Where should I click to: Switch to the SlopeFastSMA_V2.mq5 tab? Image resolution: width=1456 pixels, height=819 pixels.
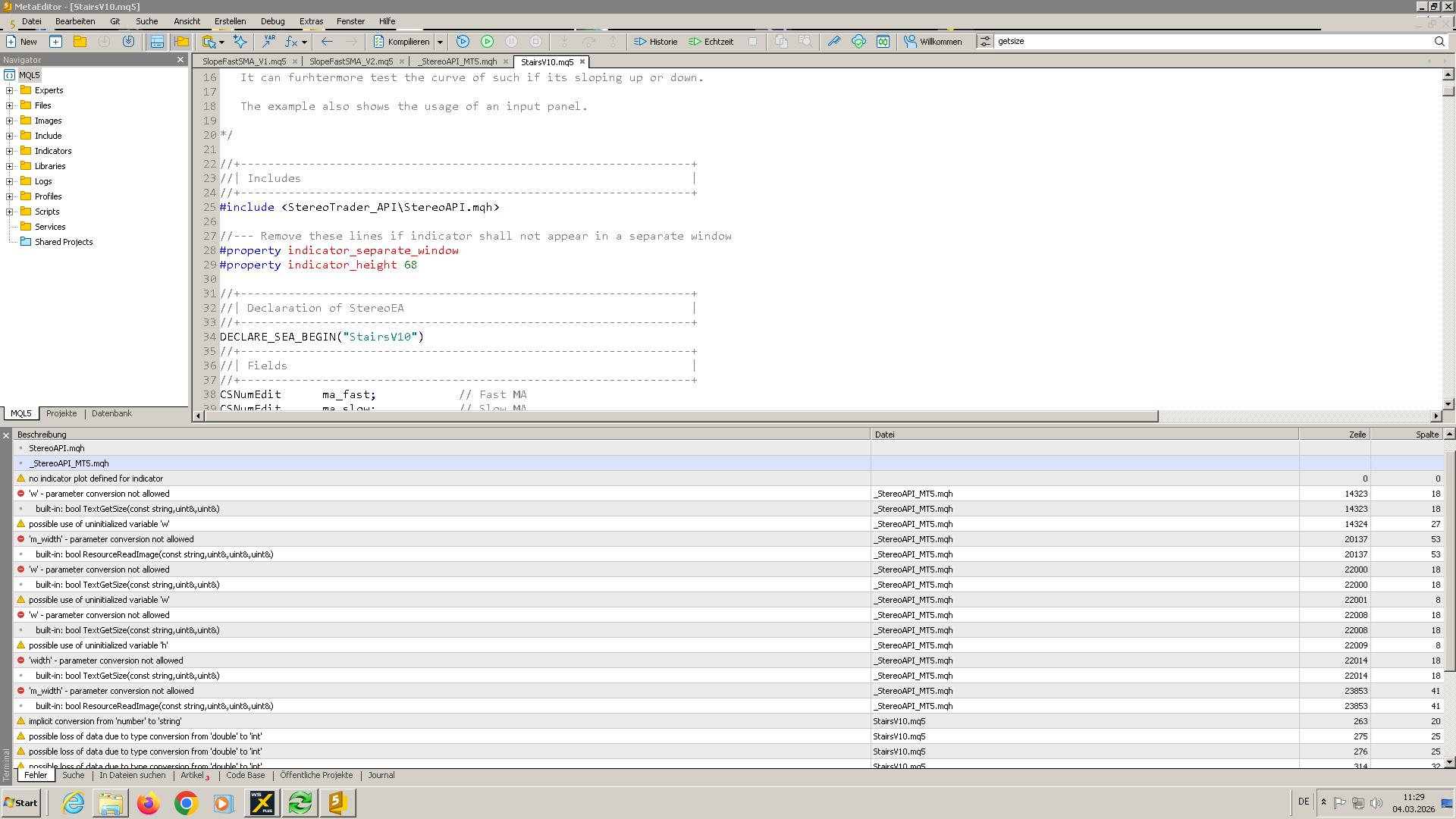(x=350, y=61)
